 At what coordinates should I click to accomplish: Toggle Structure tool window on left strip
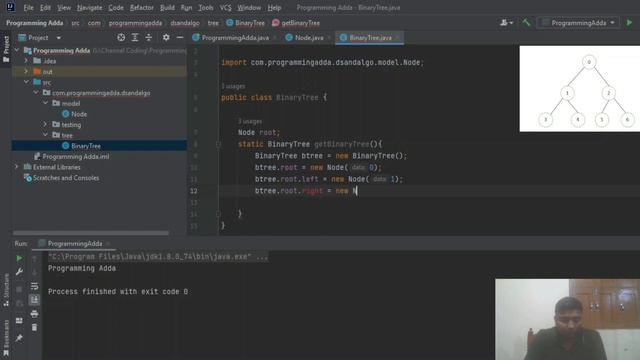click(6, 290)
